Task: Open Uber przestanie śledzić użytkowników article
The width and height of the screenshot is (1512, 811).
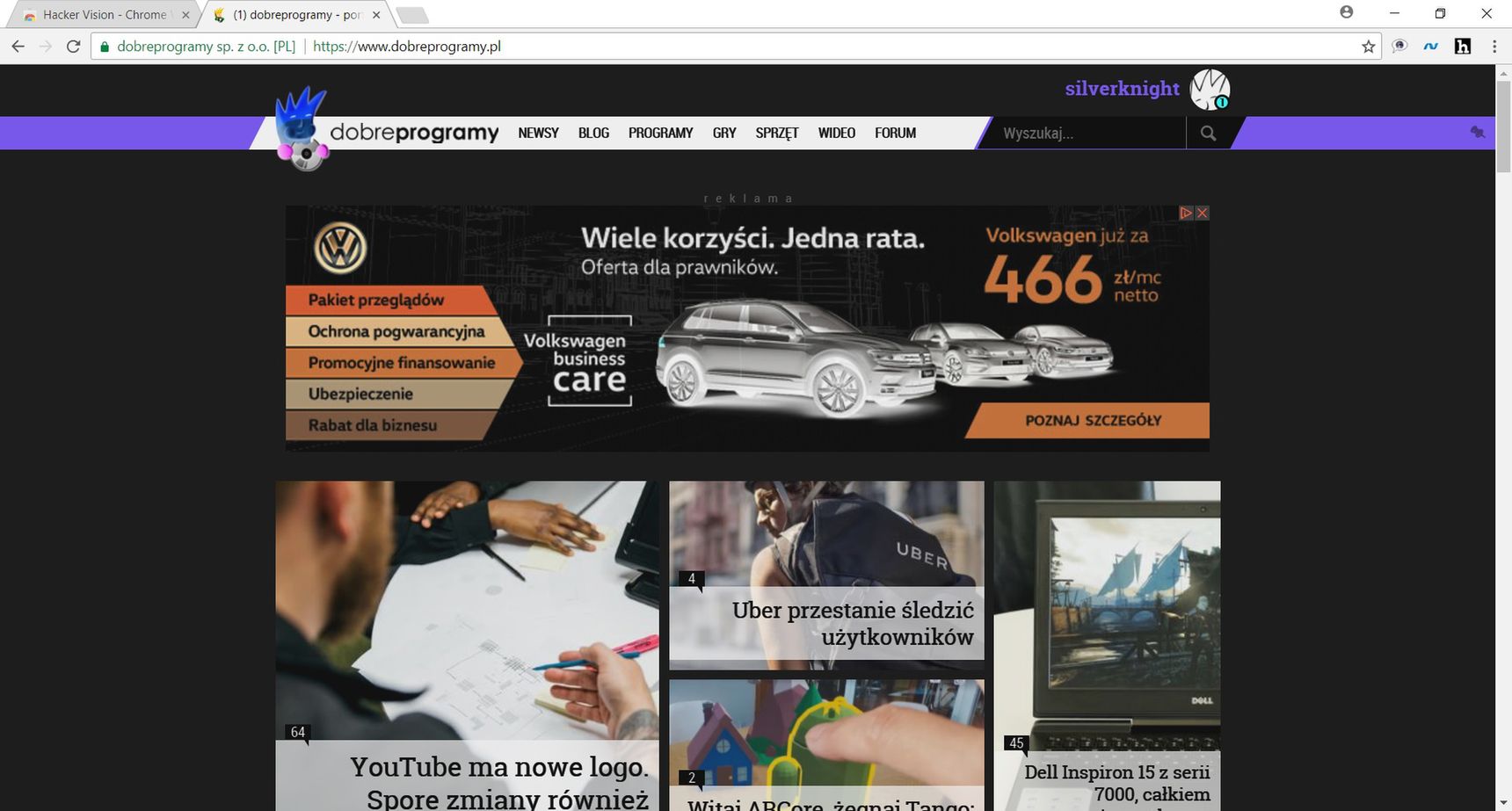Action: (853, 623)
